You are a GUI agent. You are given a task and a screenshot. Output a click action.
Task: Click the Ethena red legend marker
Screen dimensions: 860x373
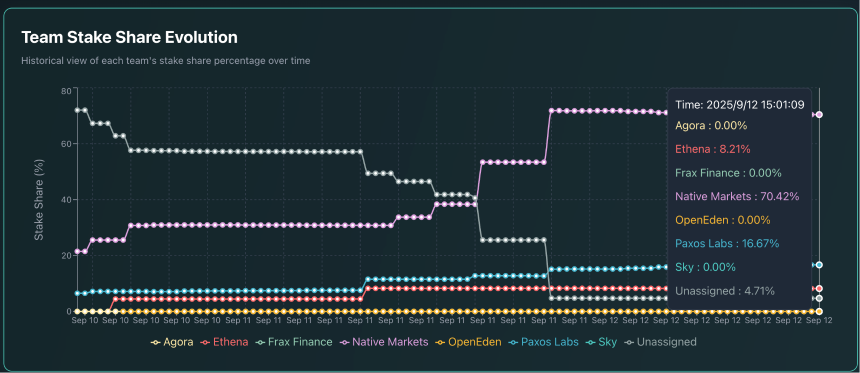[x=206, y=343]
